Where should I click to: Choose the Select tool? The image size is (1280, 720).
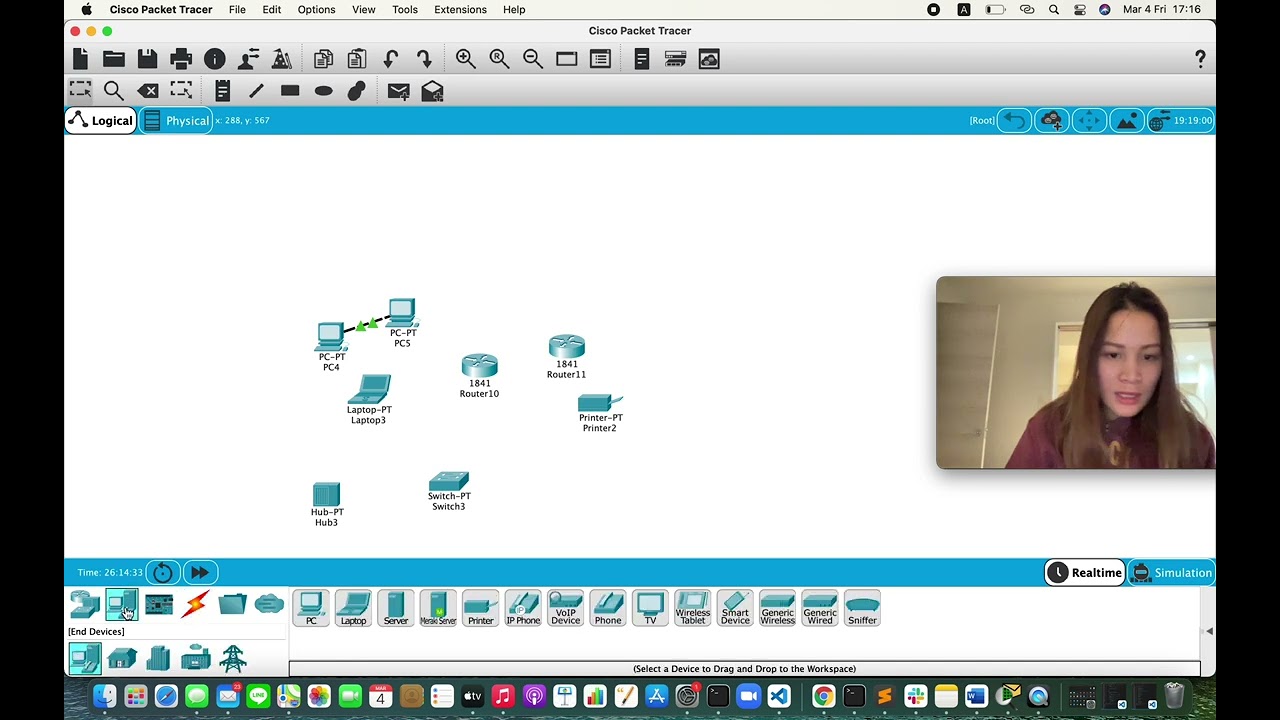click(81, 91)
